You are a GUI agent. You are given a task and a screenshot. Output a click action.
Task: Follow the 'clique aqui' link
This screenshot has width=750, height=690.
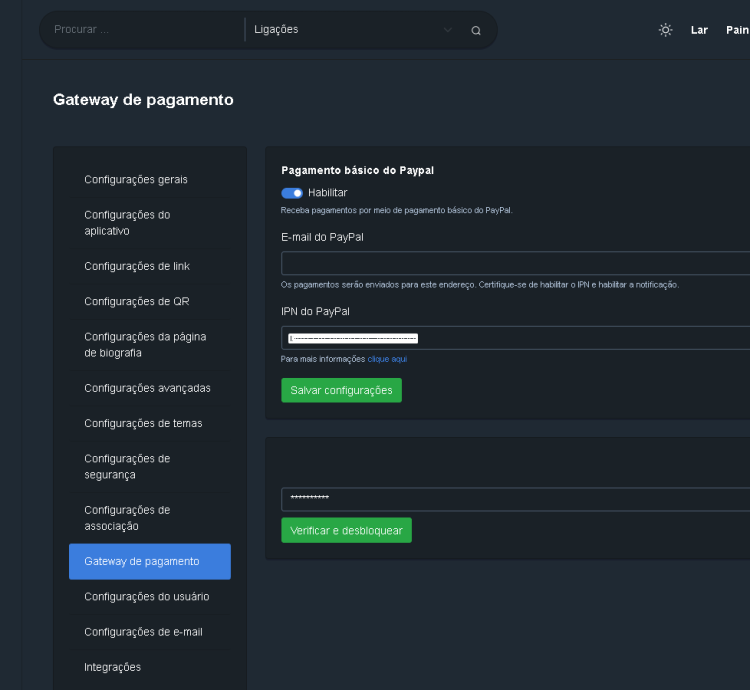(x=387, y=359)
